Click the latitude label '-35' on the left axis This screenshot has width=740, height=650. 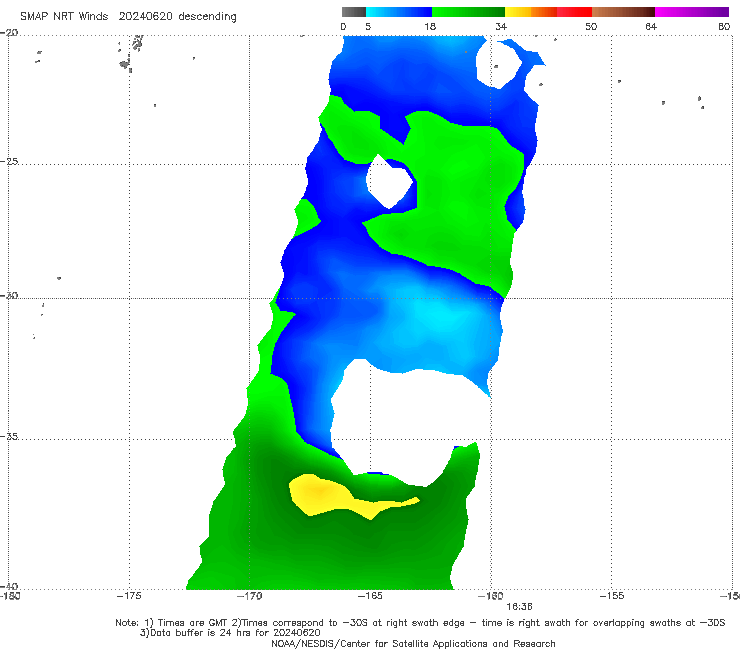click(9, 436)
